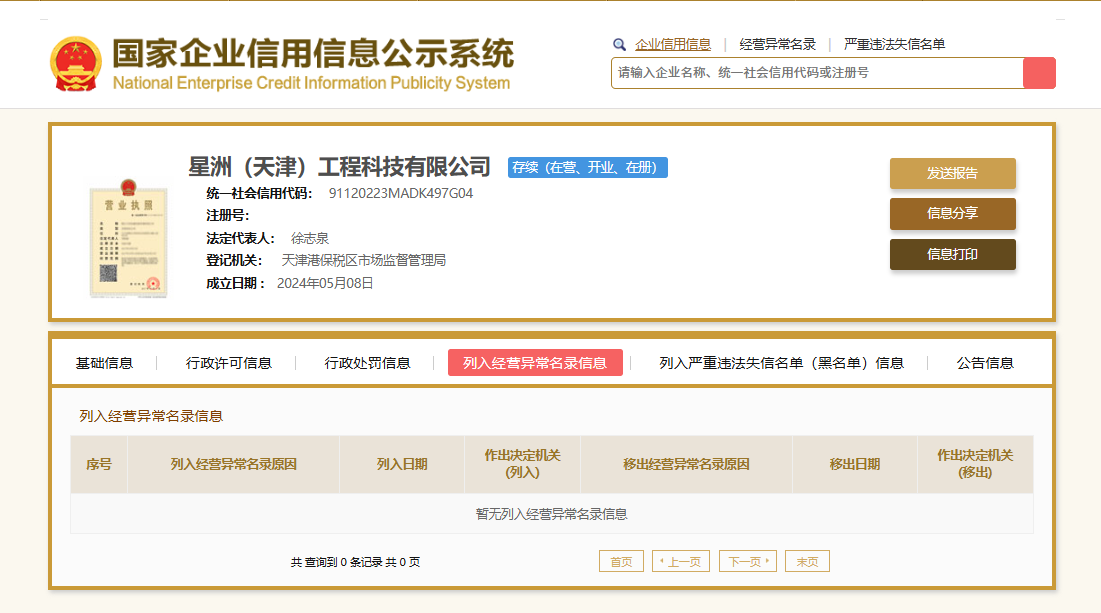Image resolution: width=1101 pixels, height=613 pixels.
Task: Click the 信息分享 button
Action: (953, 213)
